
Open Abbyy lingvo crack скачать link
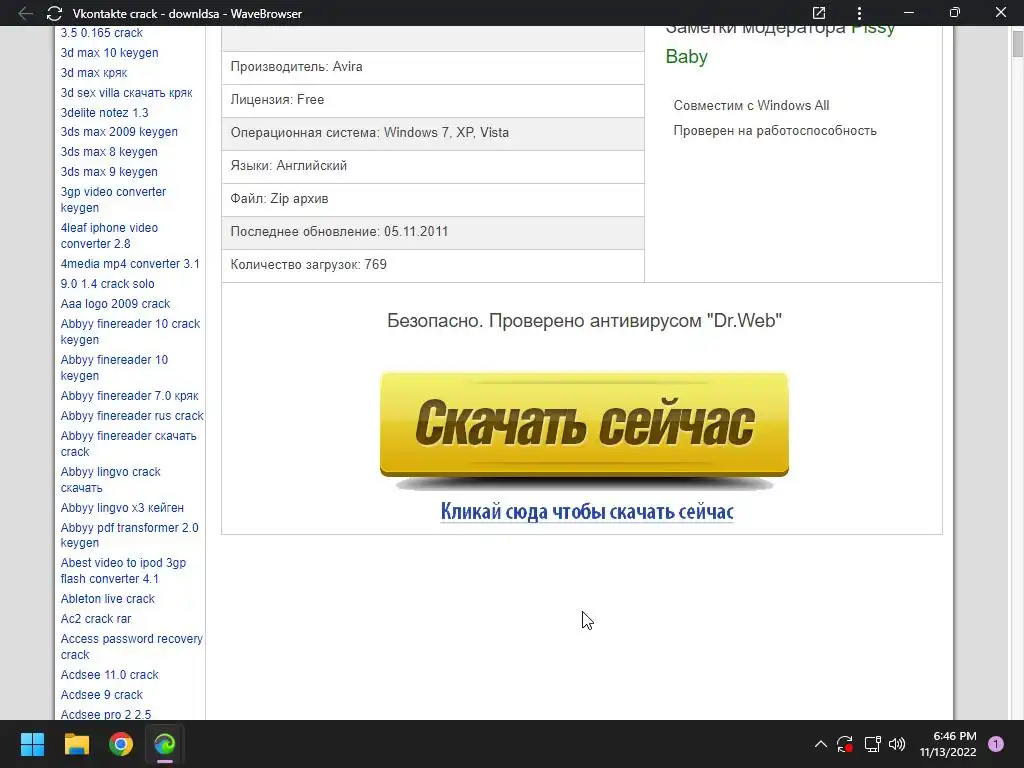click(x=110, y=480)
